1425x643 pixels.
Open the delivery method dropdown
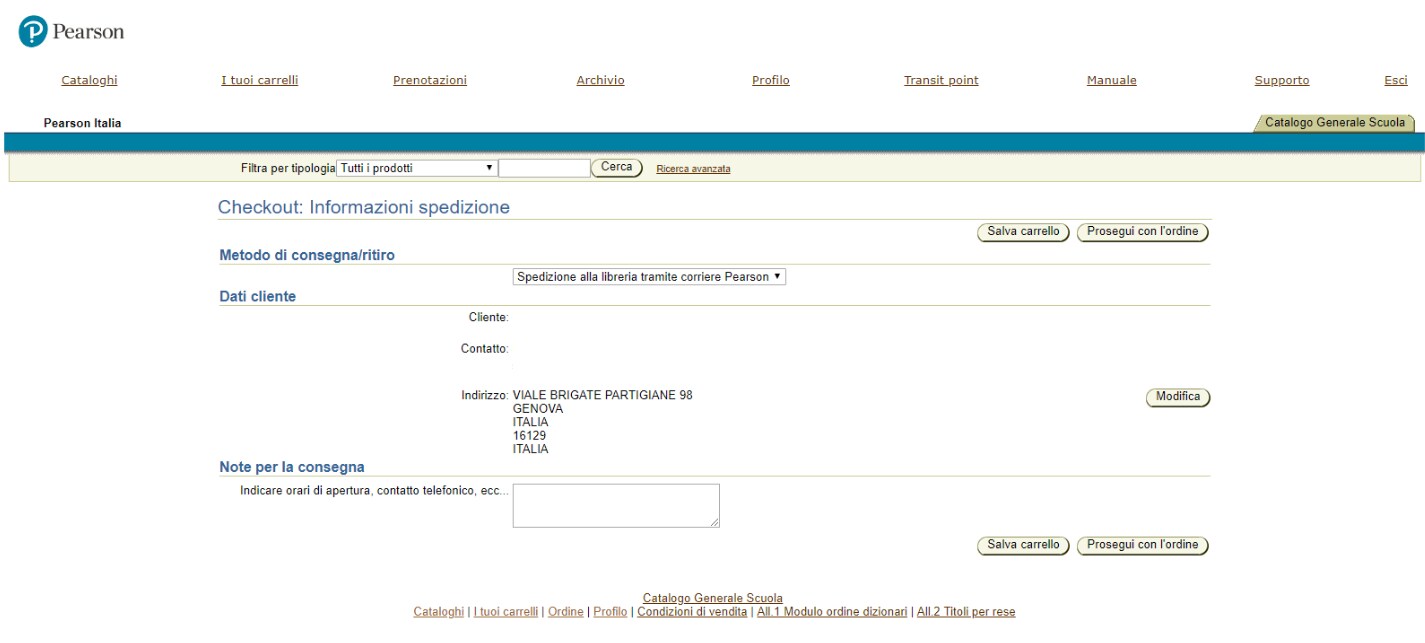click(649, 277)
